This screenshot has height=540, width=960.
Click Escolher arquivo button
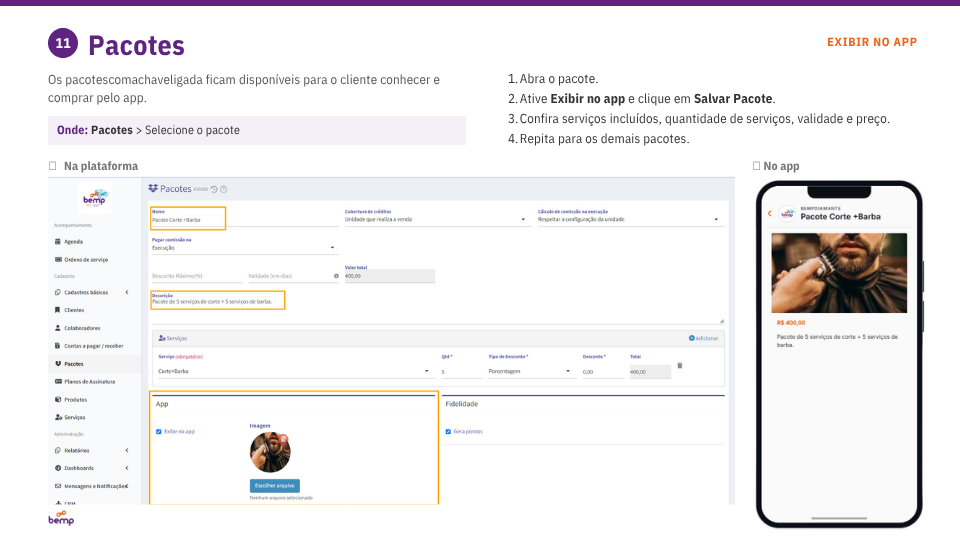point(275,486)
